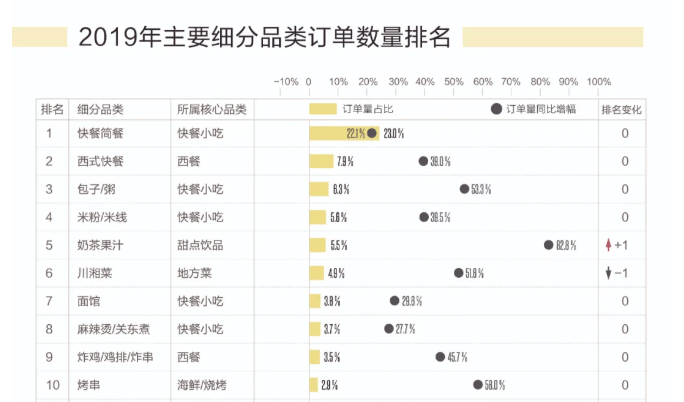Click the 53.3% growth dot for 包子/粥

(x=465, y=189)
